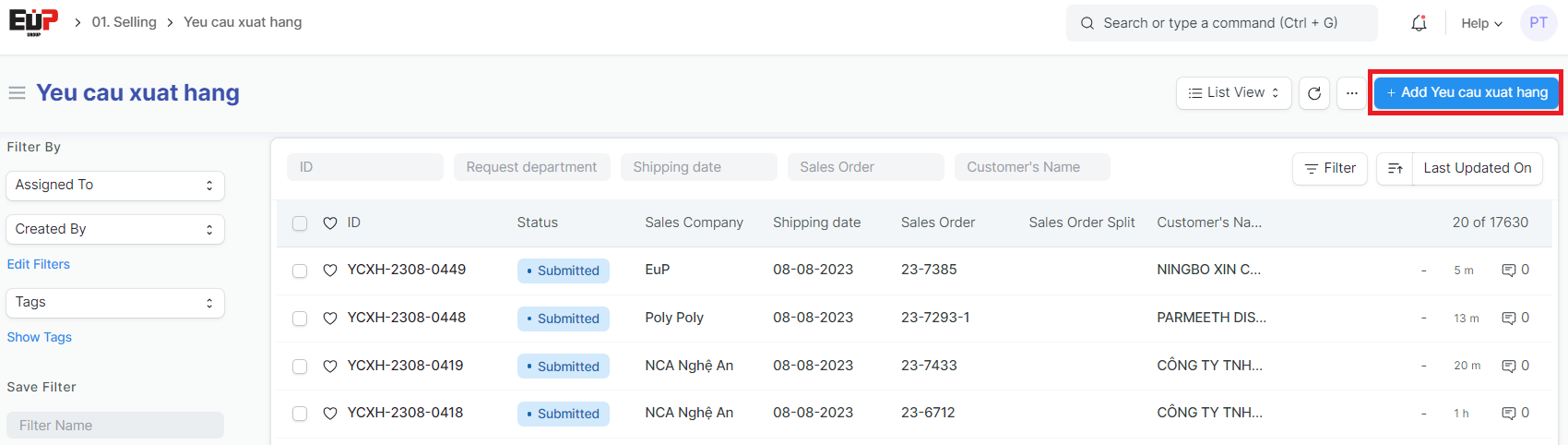Click the EuP logo home icon
The image size is (1568, 445).
[33, 22]
